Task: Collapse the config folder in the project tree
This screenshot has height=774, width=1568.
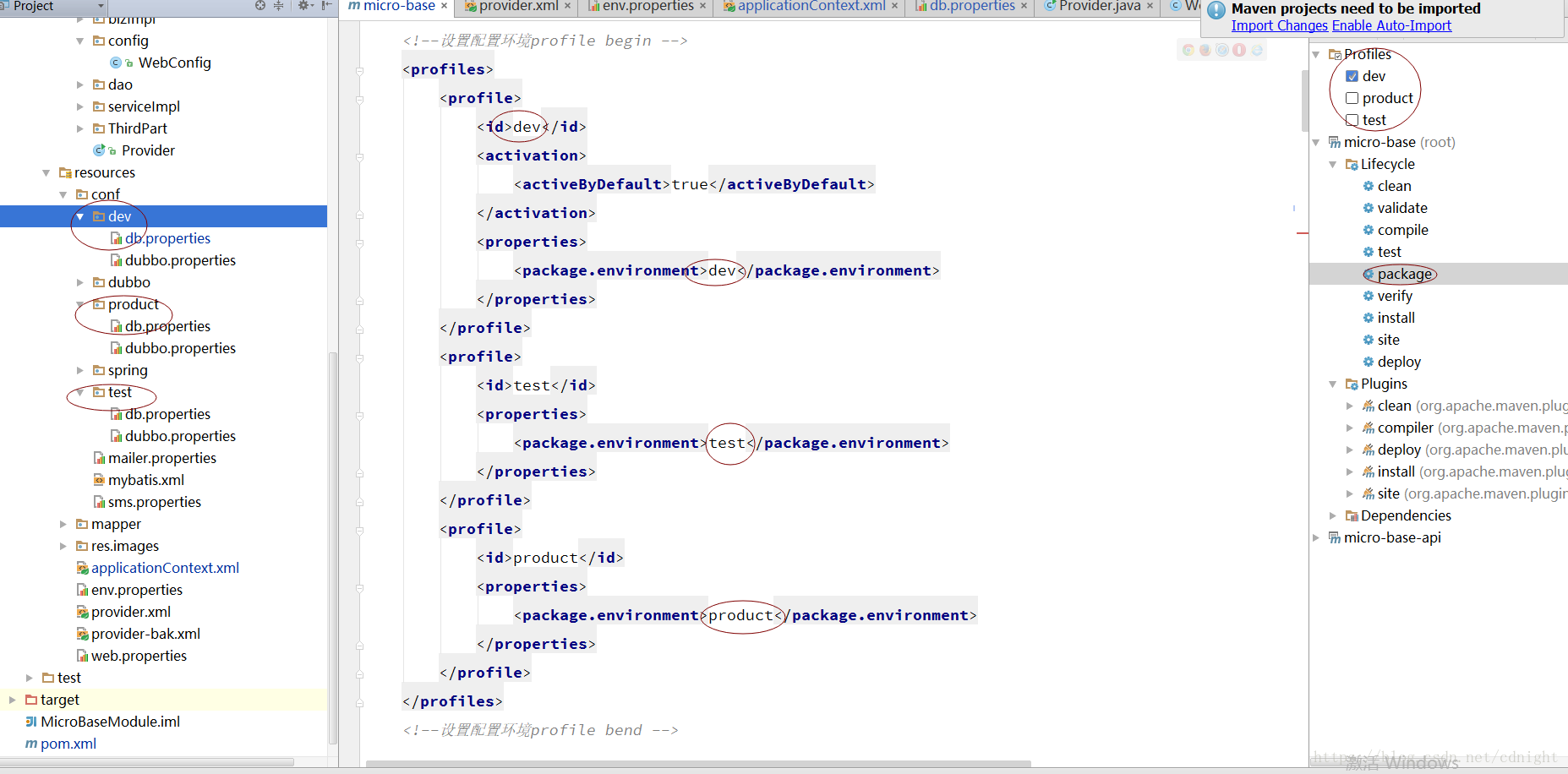Action: (80, 41)
